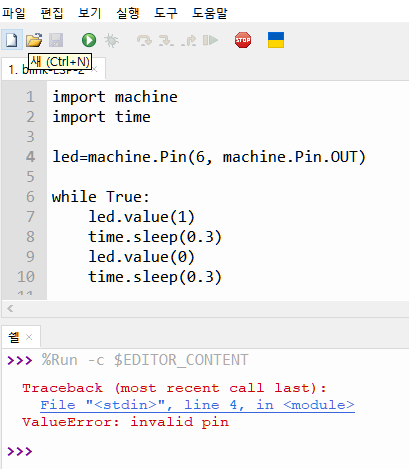This screenshot has width=409, height=469.
Task: Click the left arrow of horizontal scrollbar
Action: click(x=10, y=309)
